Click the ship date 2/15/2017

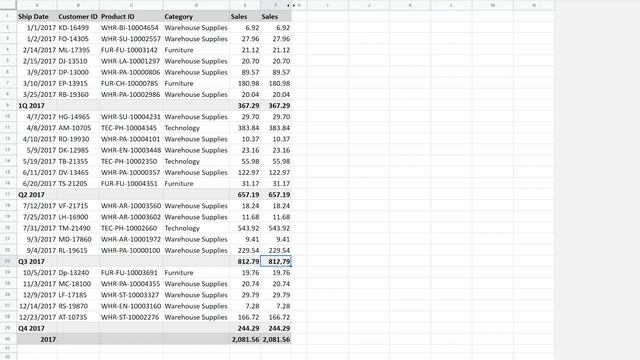pos(39,61)
